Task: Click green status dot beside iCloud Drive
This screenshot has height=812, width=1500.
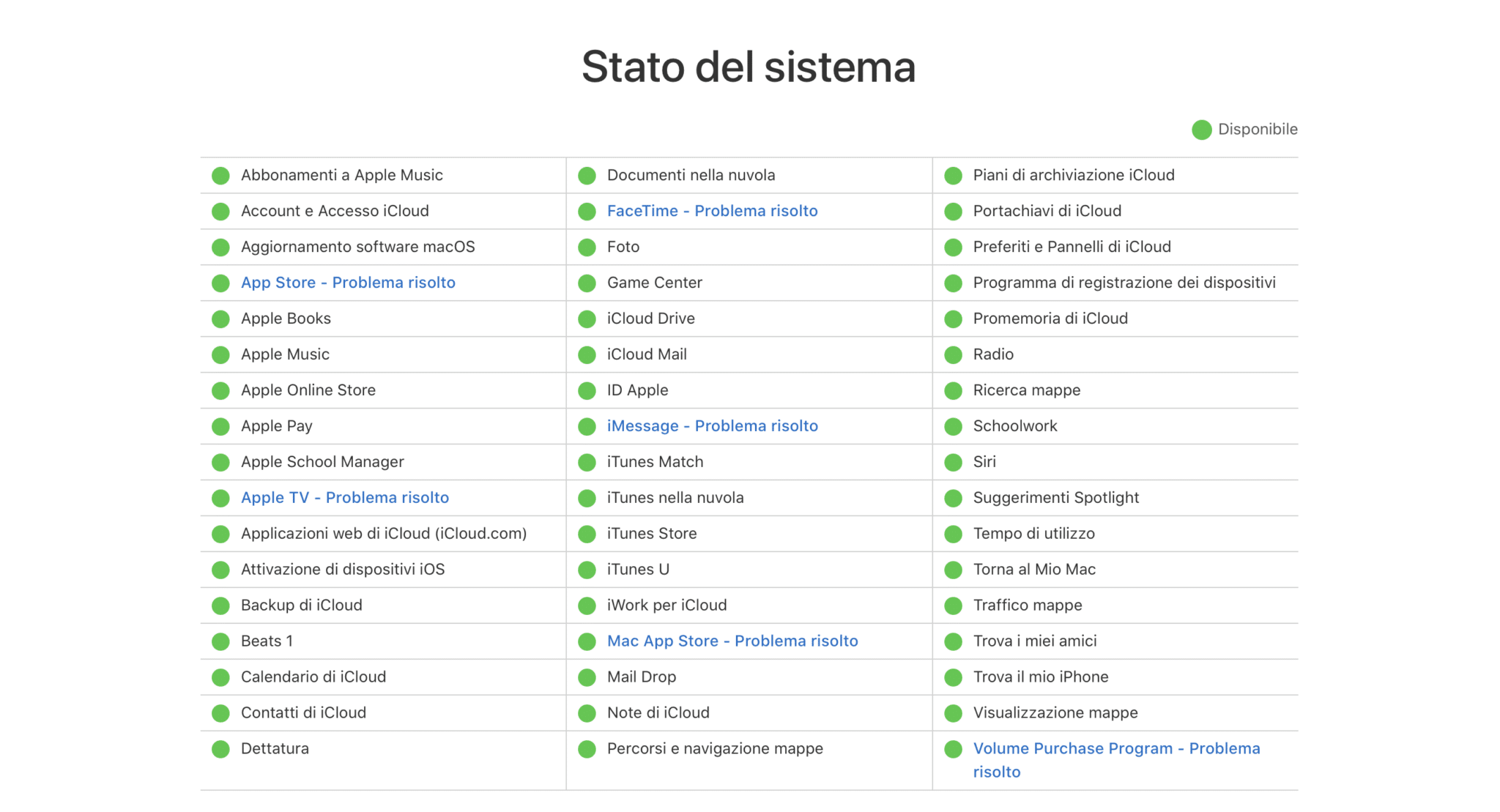Action: (587, 319)
